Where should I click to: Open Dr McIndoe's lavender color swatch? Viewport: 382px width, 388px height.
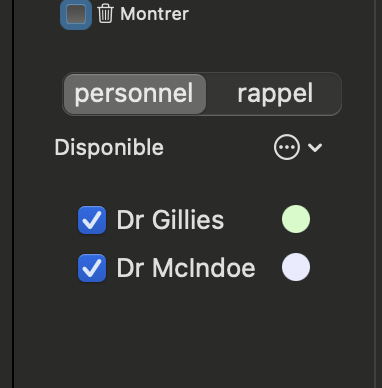pyautogui.click(x=296, y=267)
